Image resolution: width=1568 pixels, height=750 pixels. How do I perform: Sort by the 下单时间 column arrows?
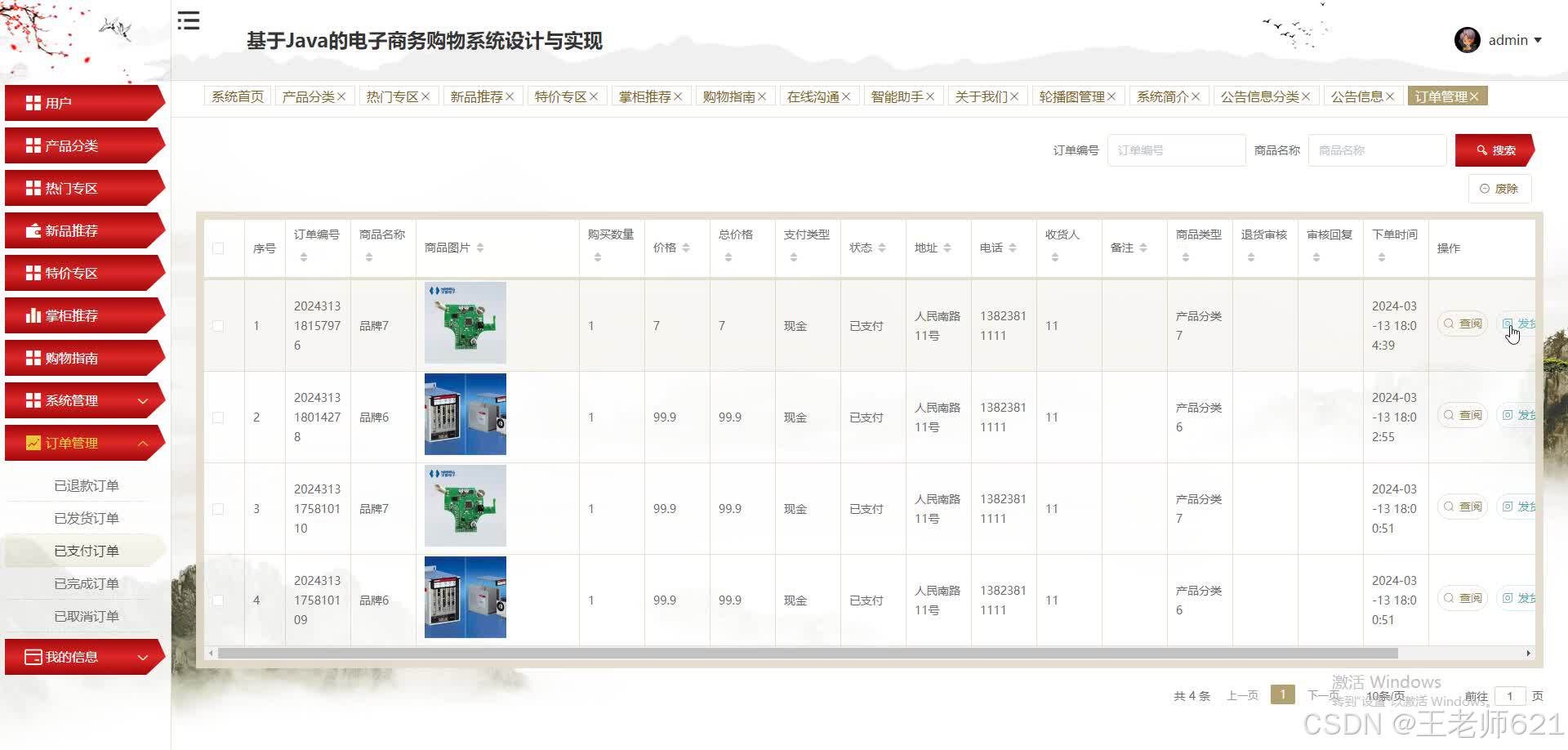1382,257
